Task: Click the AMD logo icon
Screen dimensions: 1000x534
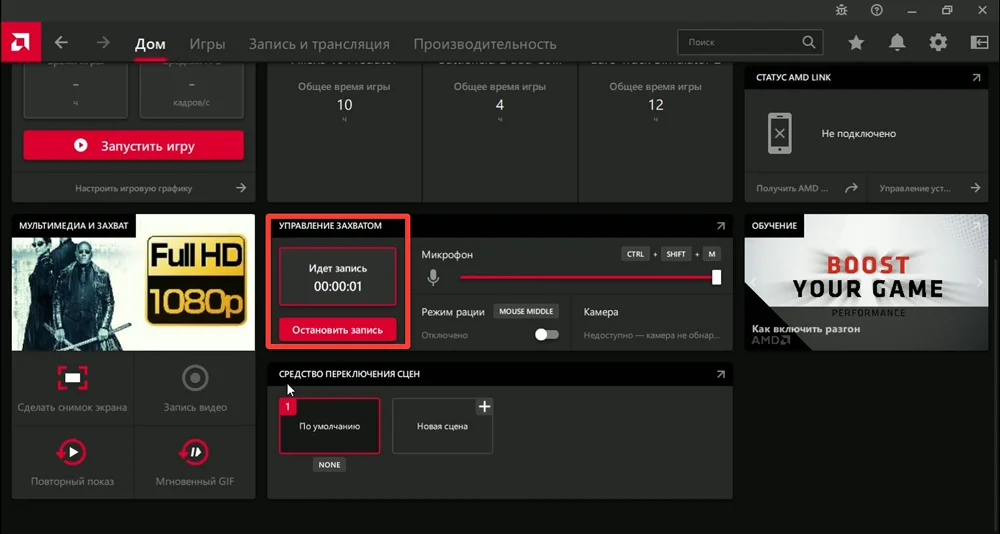Action: tap(19, 43)
